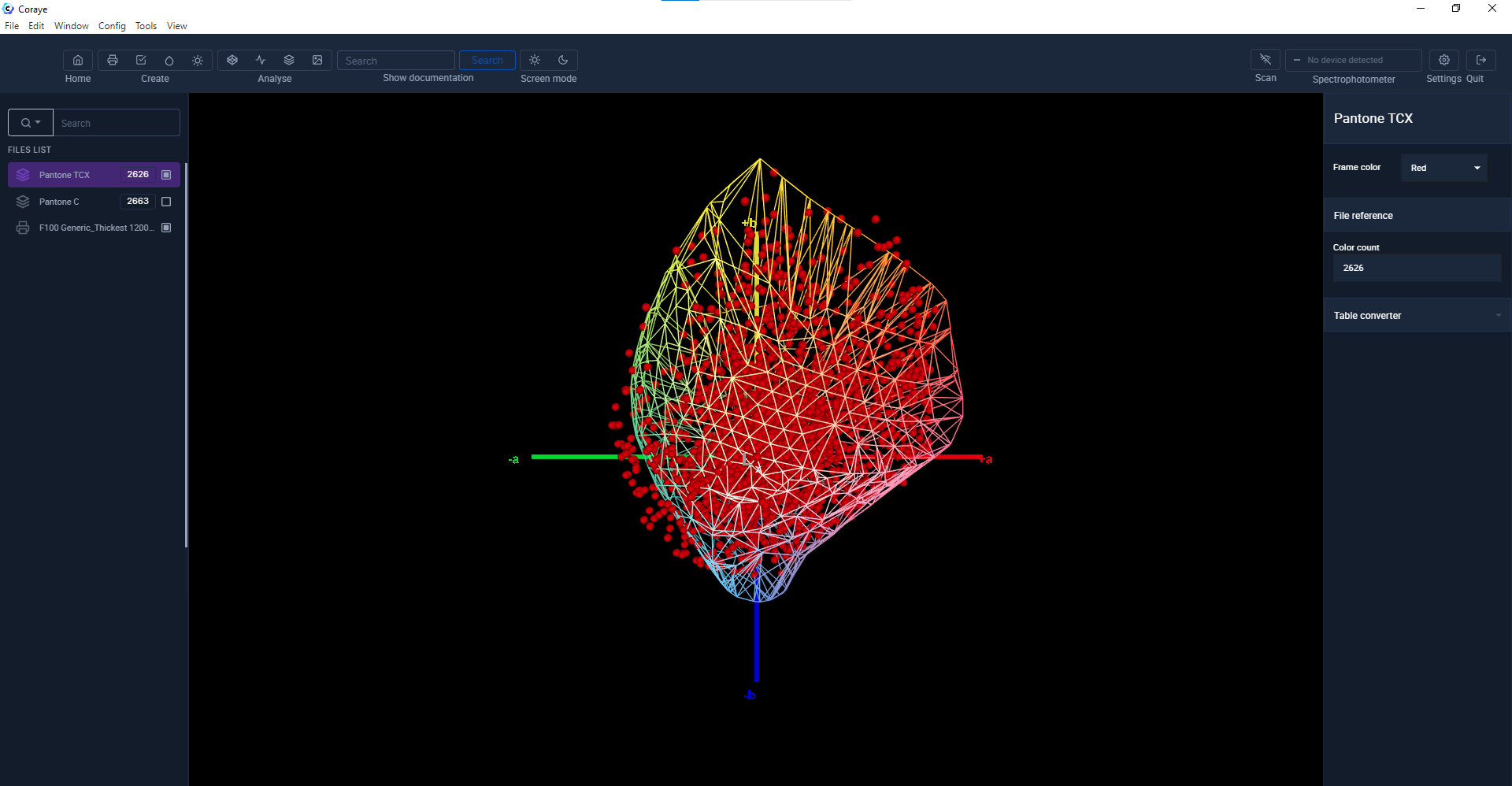Minimize the Coraye window
This screenshot has height=786, width=1512.
(x=1421, y=9)
